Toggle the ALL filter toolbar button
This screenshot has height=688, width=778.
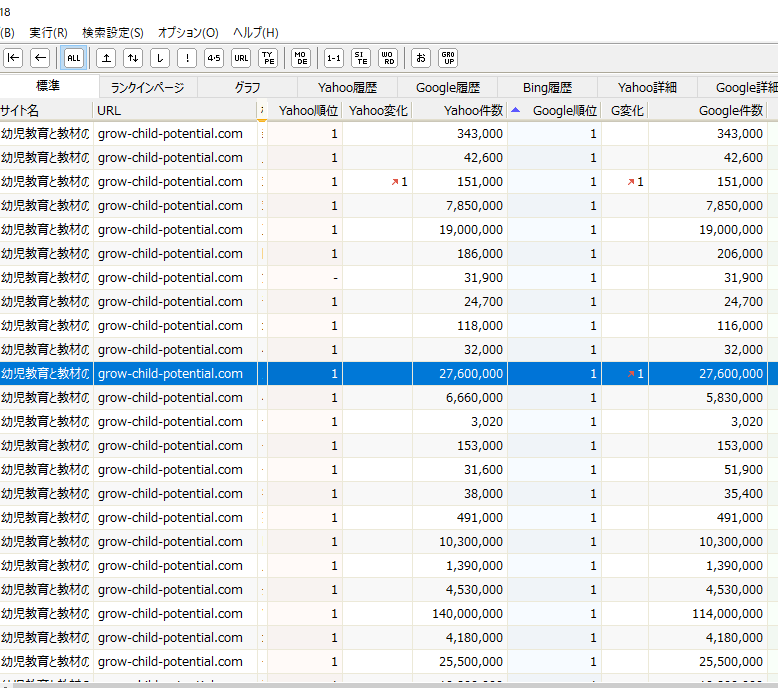pyautogui.click(x=73, y=58)
